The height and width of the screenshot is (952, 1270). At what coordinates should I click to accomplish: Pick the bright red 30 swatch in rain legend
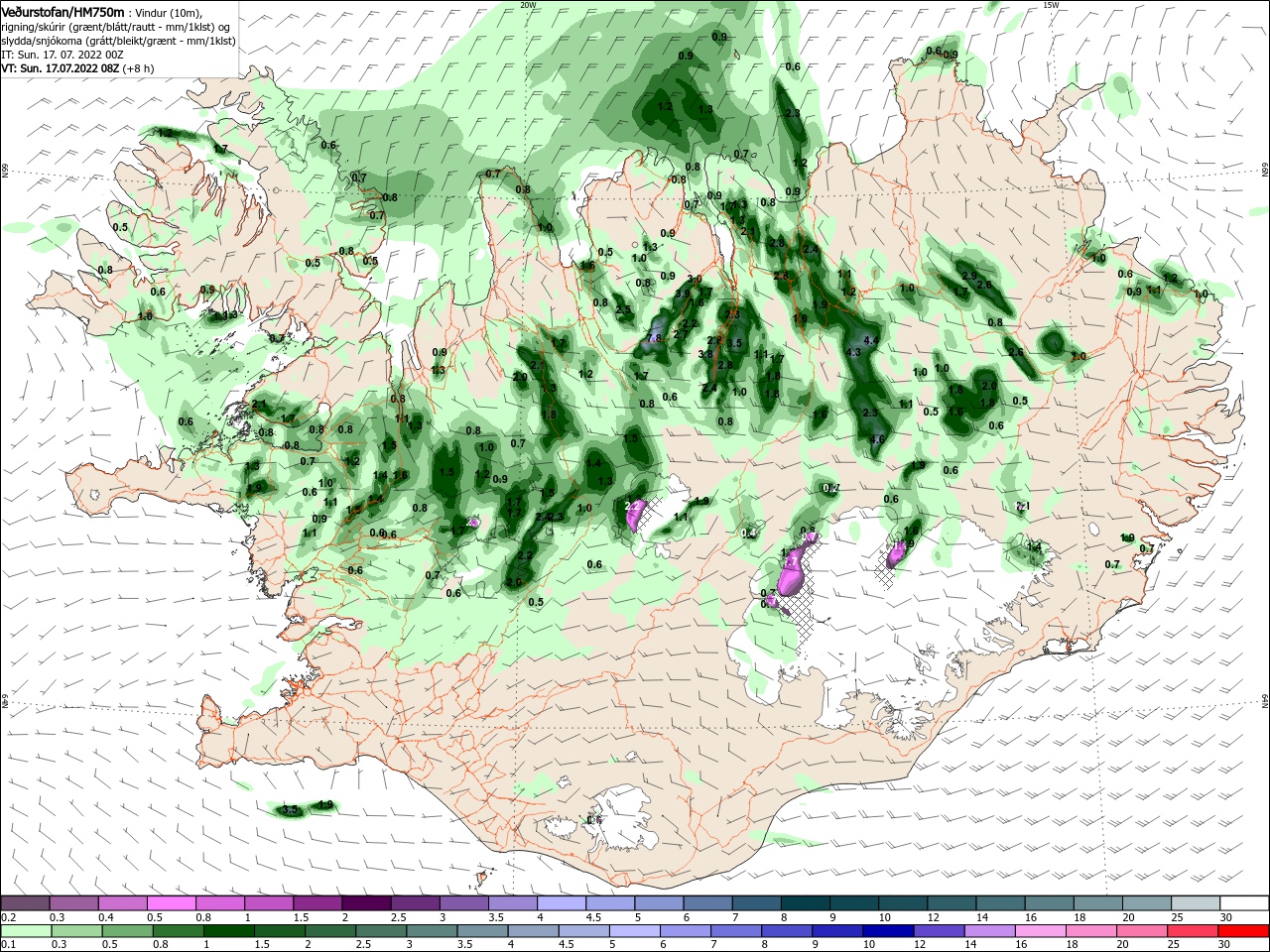click(1244, 931)
